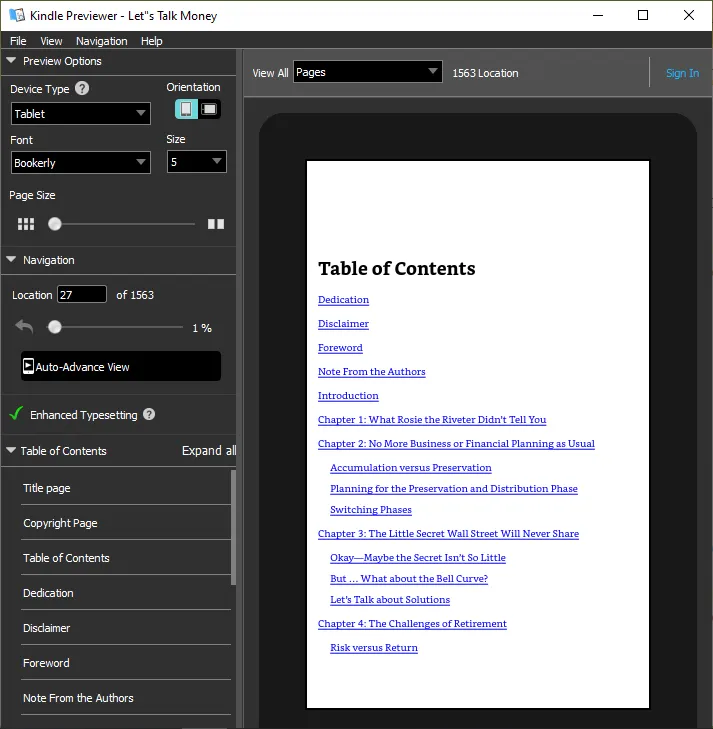Click the Enhanced Typesetting green checkmark

[16, 413]
